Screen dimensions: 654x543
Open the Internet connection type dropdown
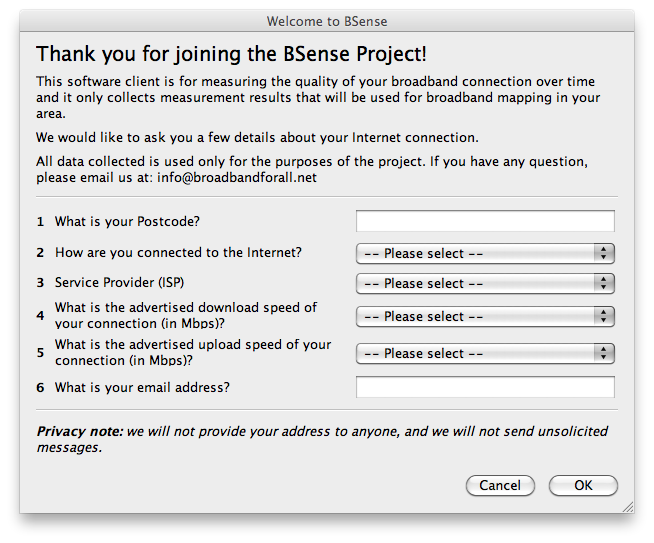(x=485, y=254)
